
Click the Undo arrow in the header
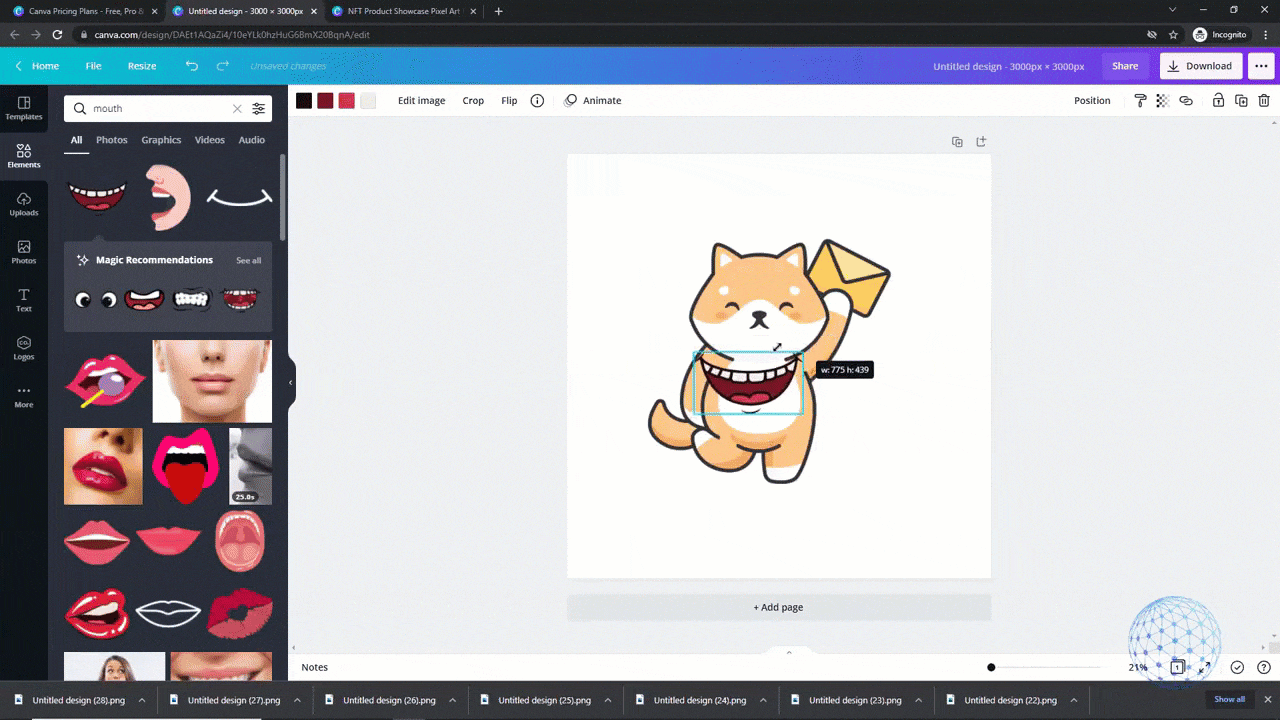192,66
